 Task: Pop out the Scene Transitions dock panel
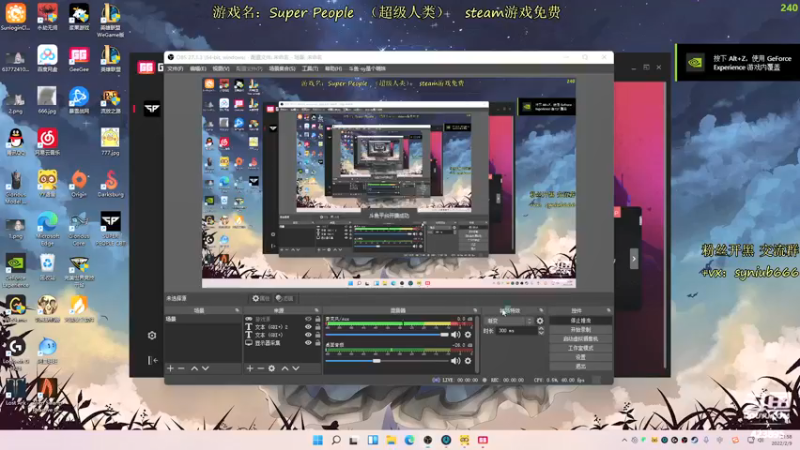coord(541,310)
